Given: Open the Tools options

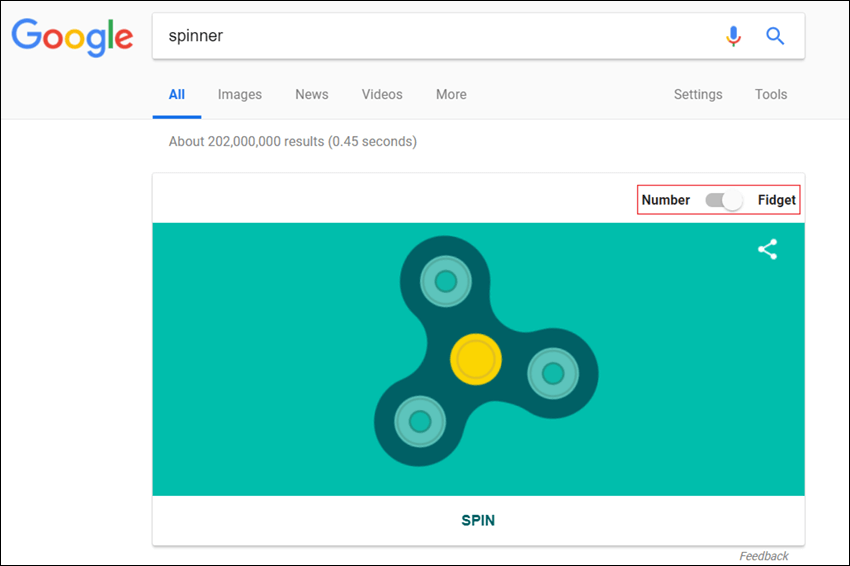Looking at the screenshot, I should [771, 94].
